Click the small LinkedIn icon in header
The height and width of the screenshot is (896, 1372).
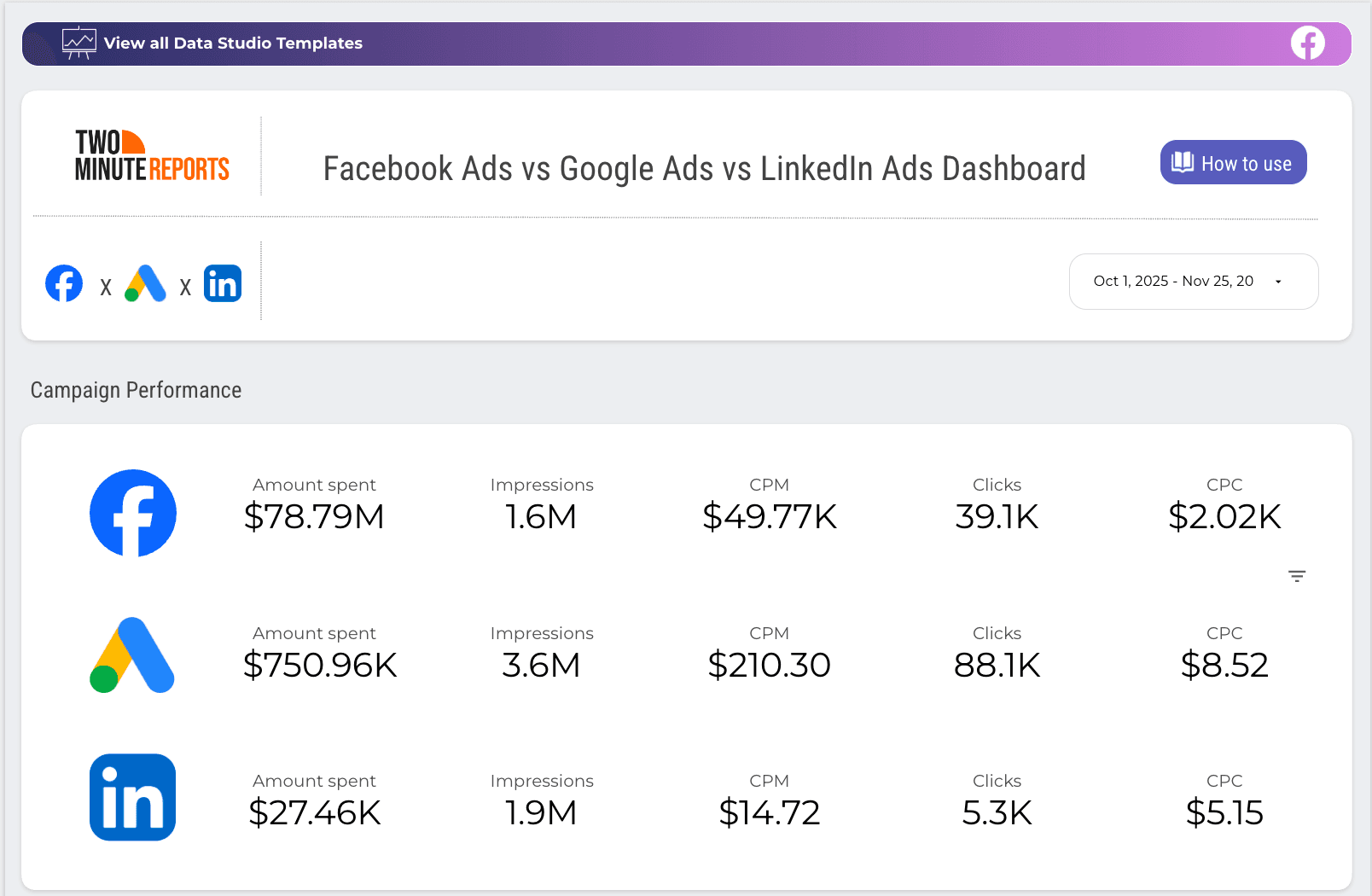tap(223, 284)
